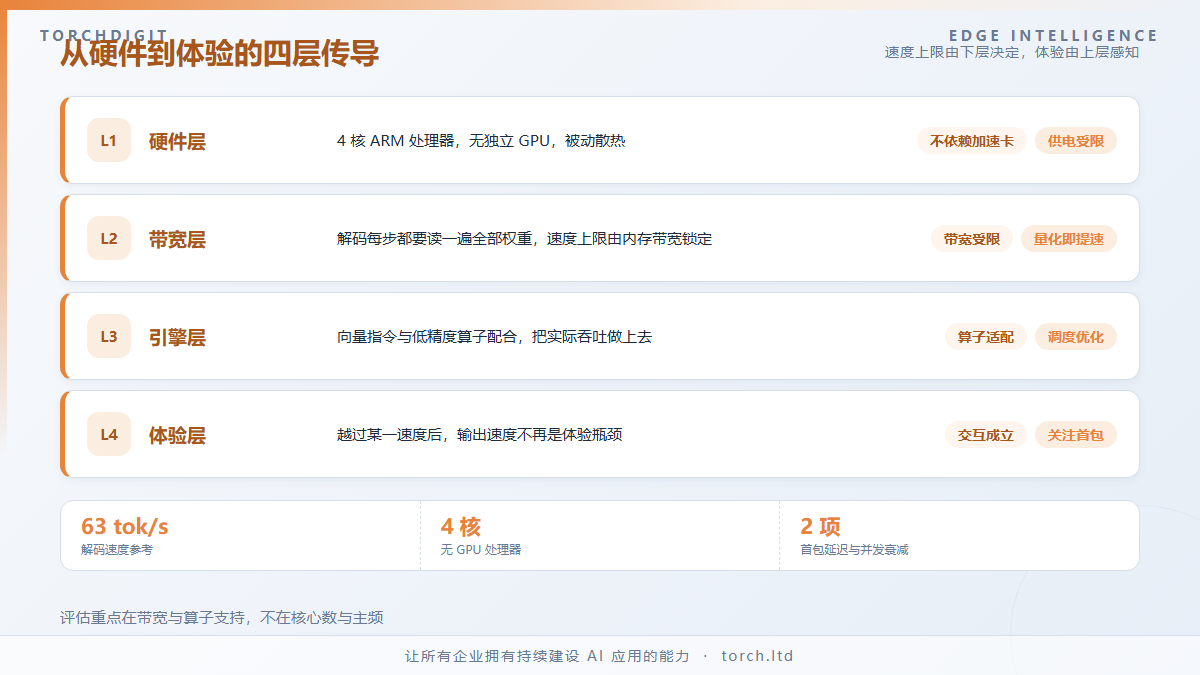Click the description 越过某一速度后，输出速度不再是体验瓶颈
Screen dimensions: 1200x675
click(x=480, y=435)
